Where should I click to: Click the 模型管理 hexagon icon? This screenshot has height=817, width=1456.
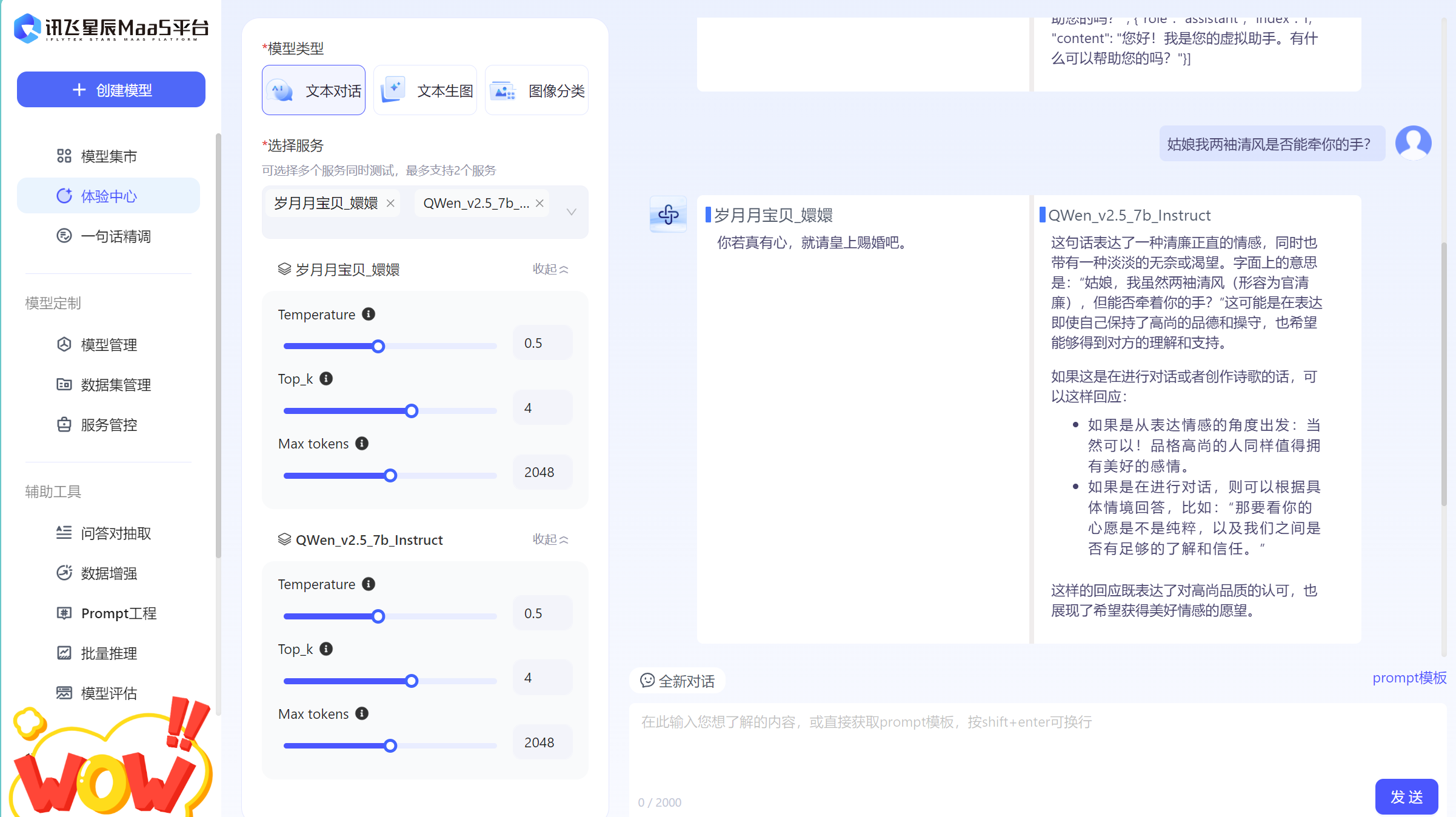click(64, 344)
